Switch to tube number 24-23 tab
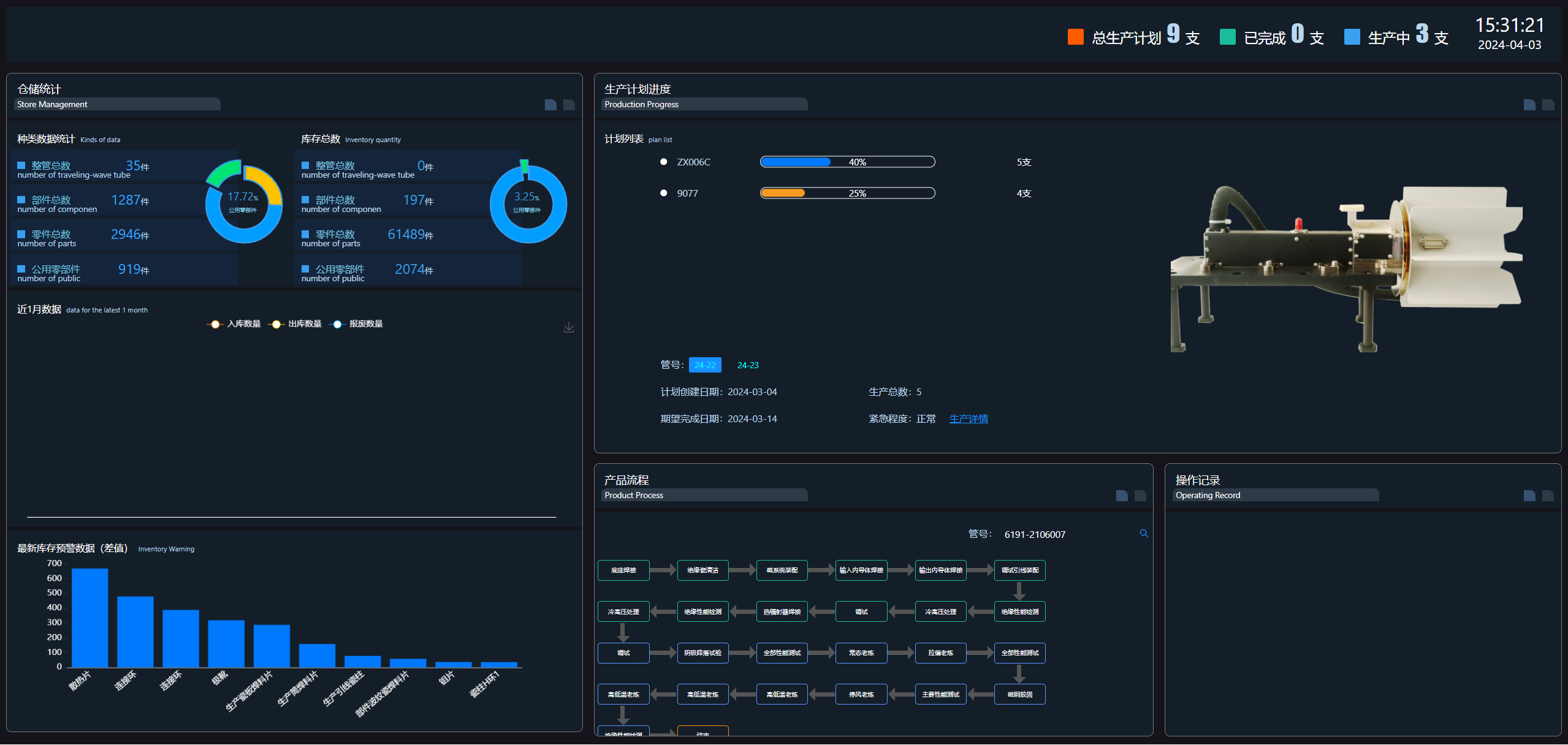The height and width of the screenshot is (745, 1568). [x=748, y=365]
